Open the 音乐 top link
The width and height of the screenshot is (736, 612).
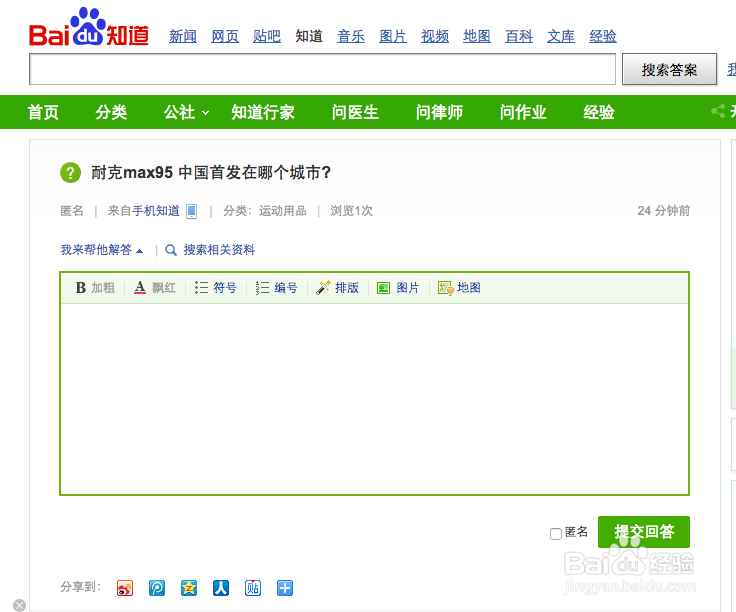click(351, 36)
